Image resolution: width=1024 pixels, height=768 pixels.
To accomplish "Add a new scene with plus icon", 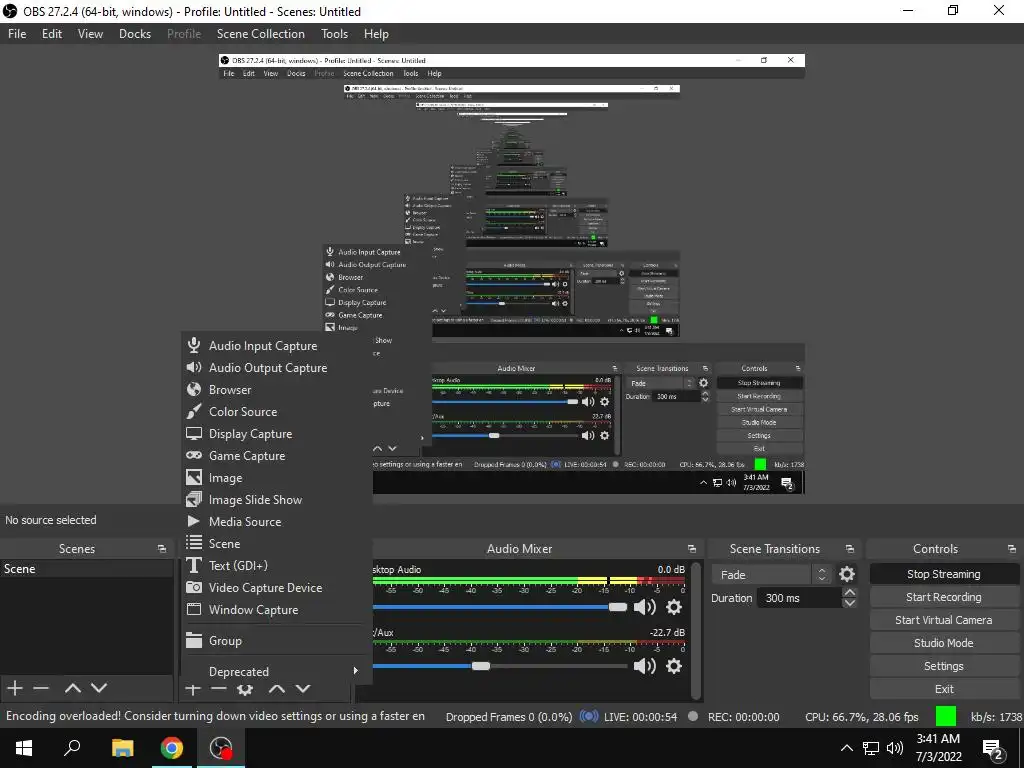I will click(14, 688).
